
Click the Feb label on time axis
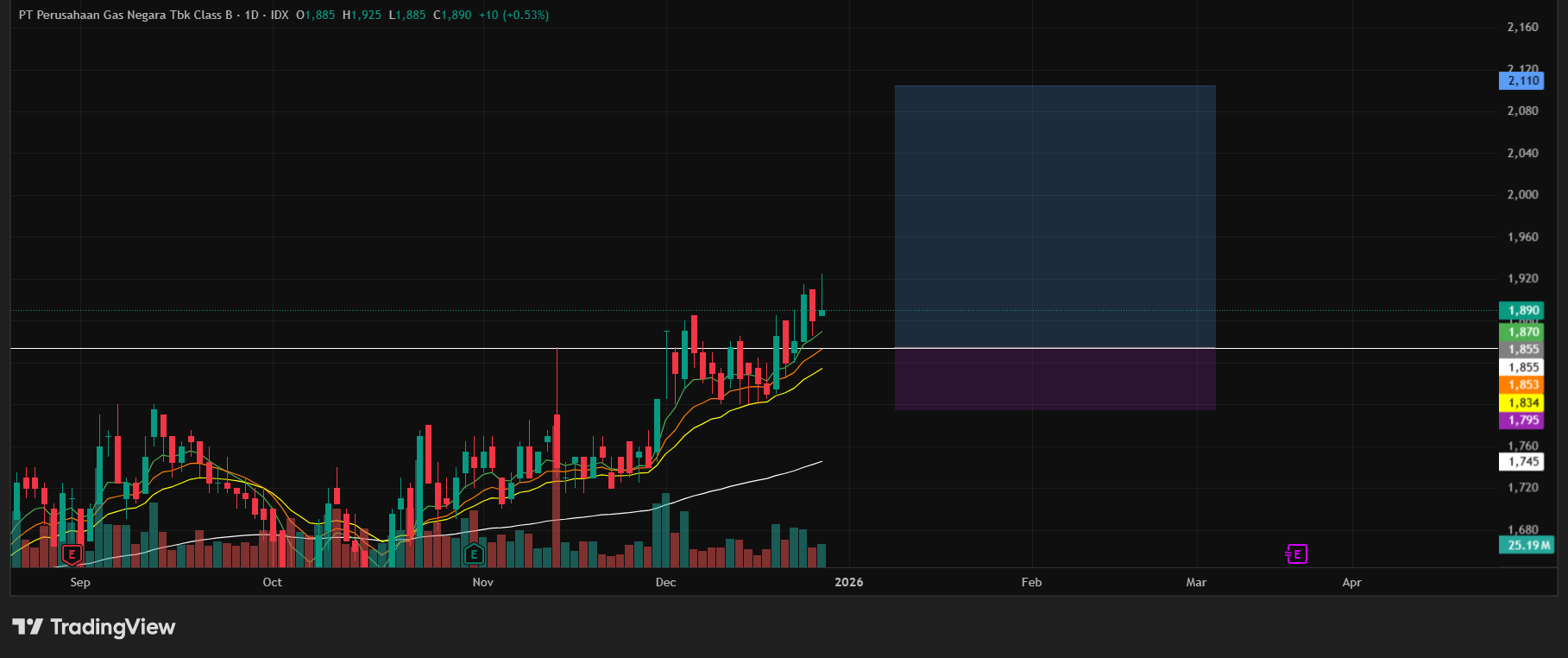1031,582
